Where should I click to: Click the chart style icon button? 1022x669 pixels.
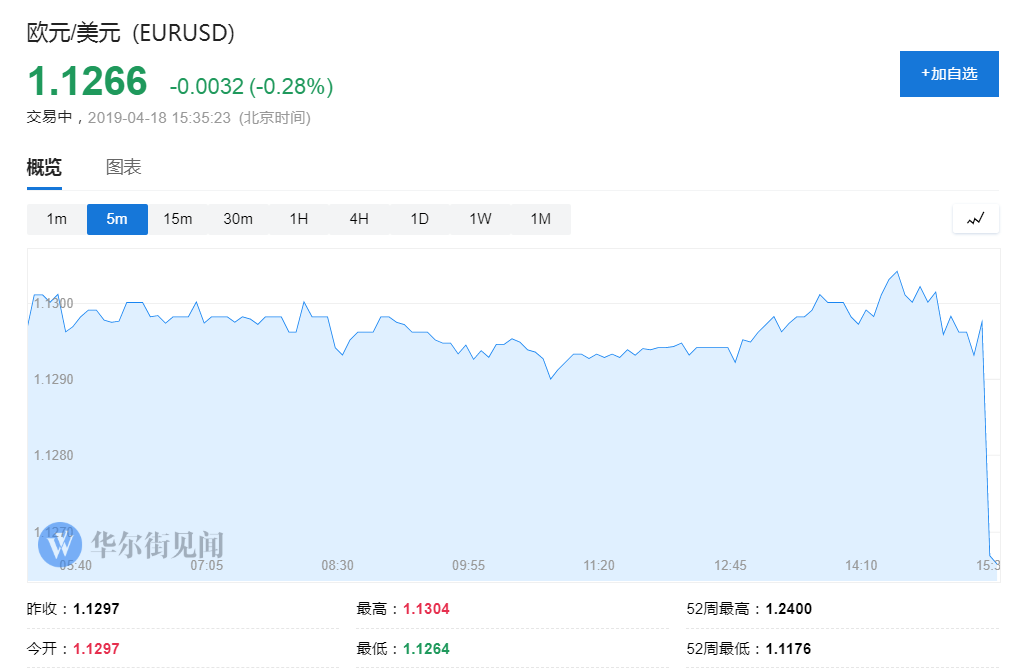[x=975, y=219]
